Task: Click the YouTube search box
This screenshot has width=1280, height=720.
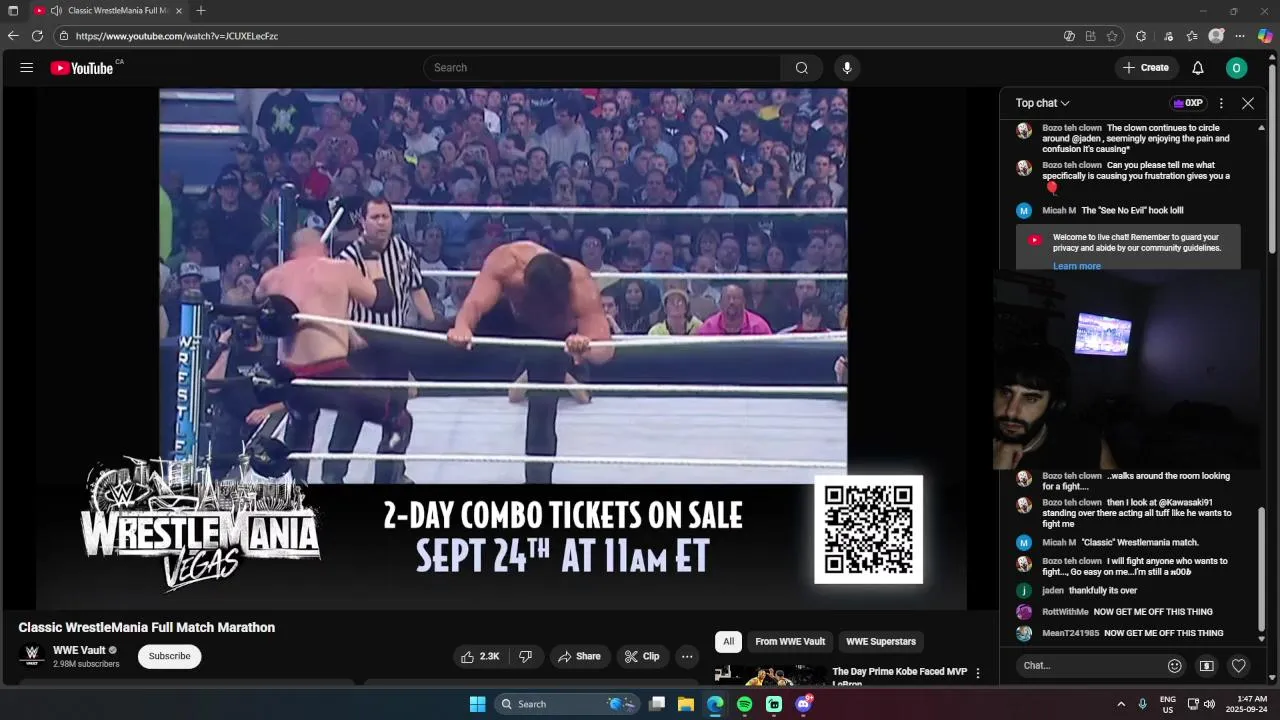Action: click(x=602, y=68)
